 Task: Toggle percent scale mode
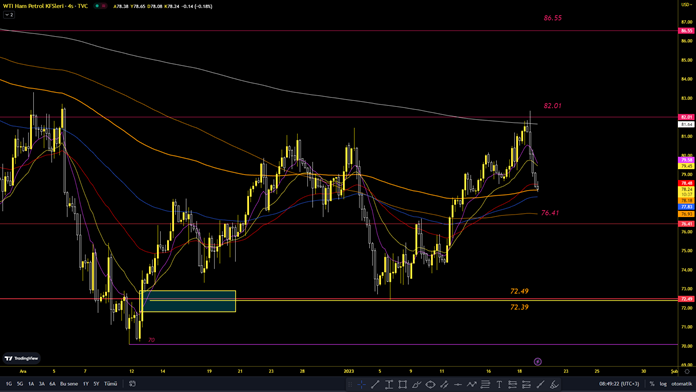(x=652, y=384)
